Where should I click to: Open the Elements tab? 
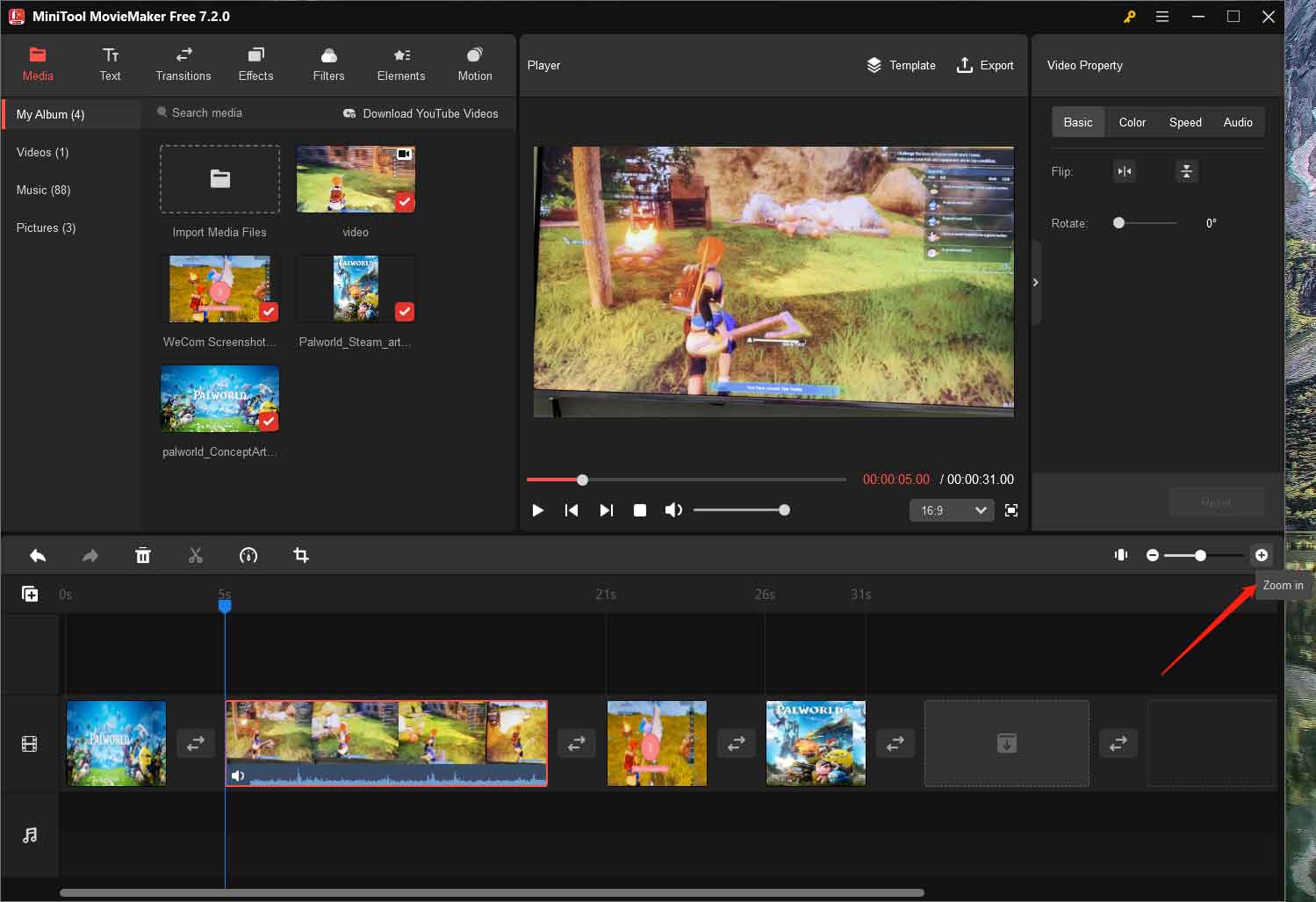click(401, 65)
